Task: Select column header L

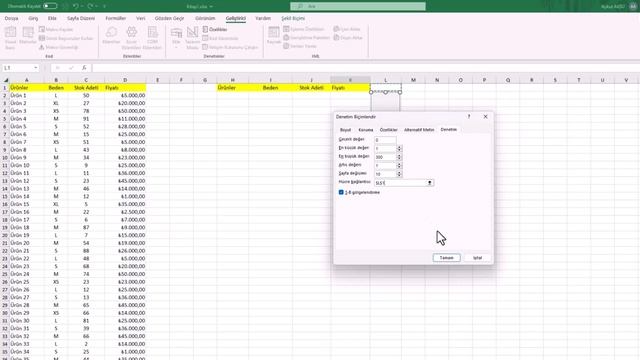Action: point(385,80)
